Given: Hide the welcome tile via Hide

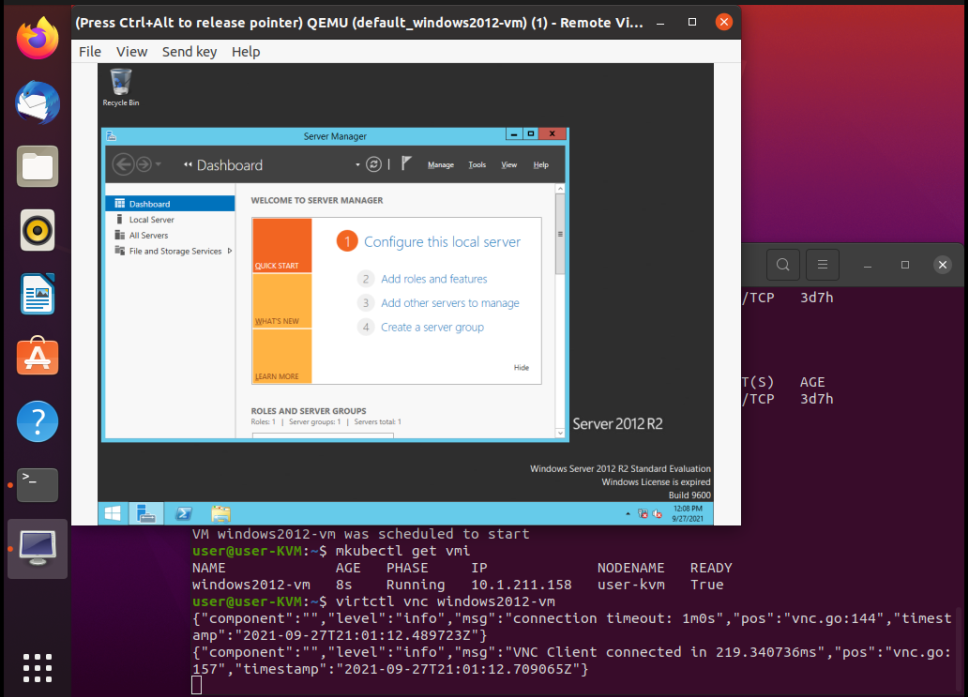Looking at the screenshot, I should click(521, 367).
